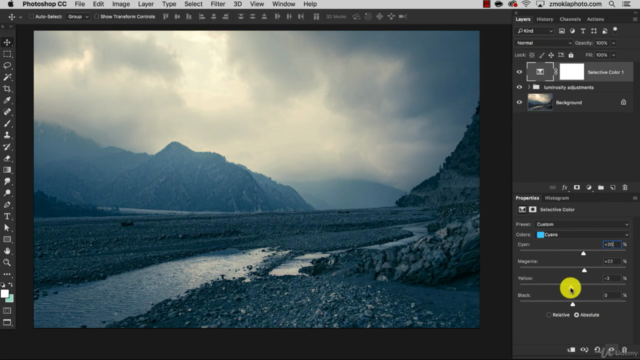Select the Selective Color 1 layer mask
Viewport: 640px width, 360px height.
point(571,72)
